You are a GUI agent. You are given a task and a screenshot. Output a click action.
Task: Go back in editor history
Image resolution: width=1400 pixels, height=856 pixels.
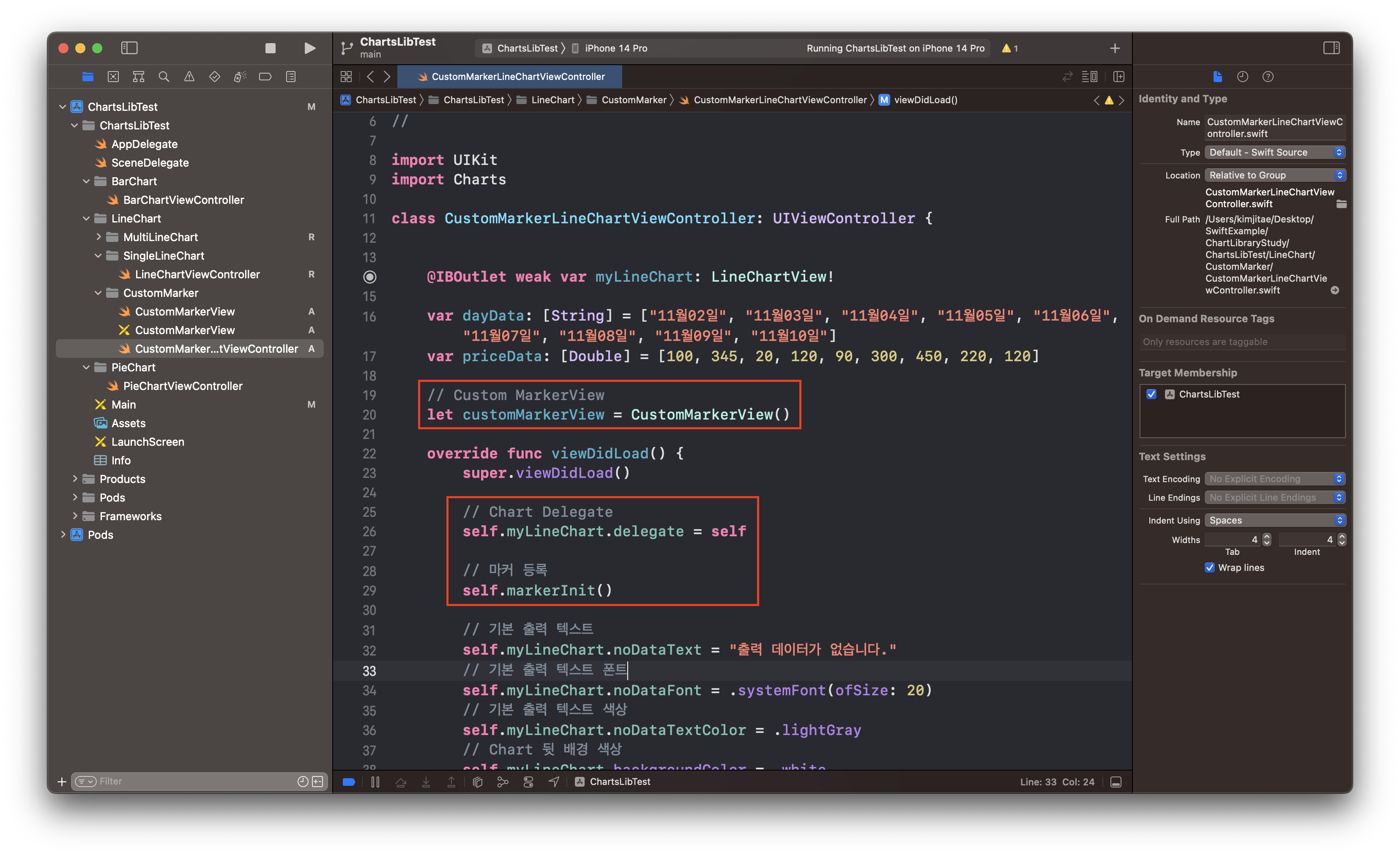coord(370,77)
